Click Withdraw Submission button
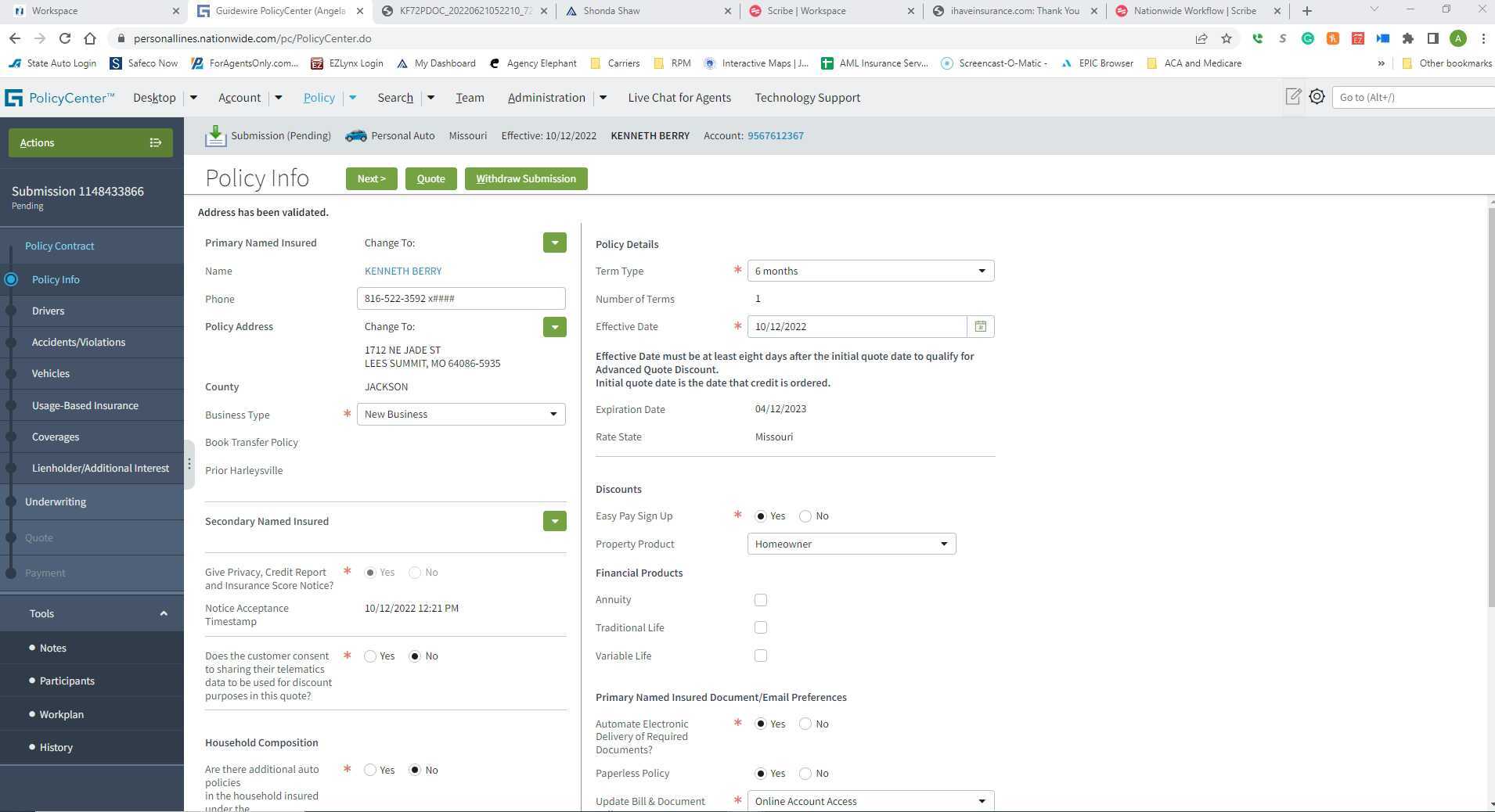 click(x=526, y=178)
